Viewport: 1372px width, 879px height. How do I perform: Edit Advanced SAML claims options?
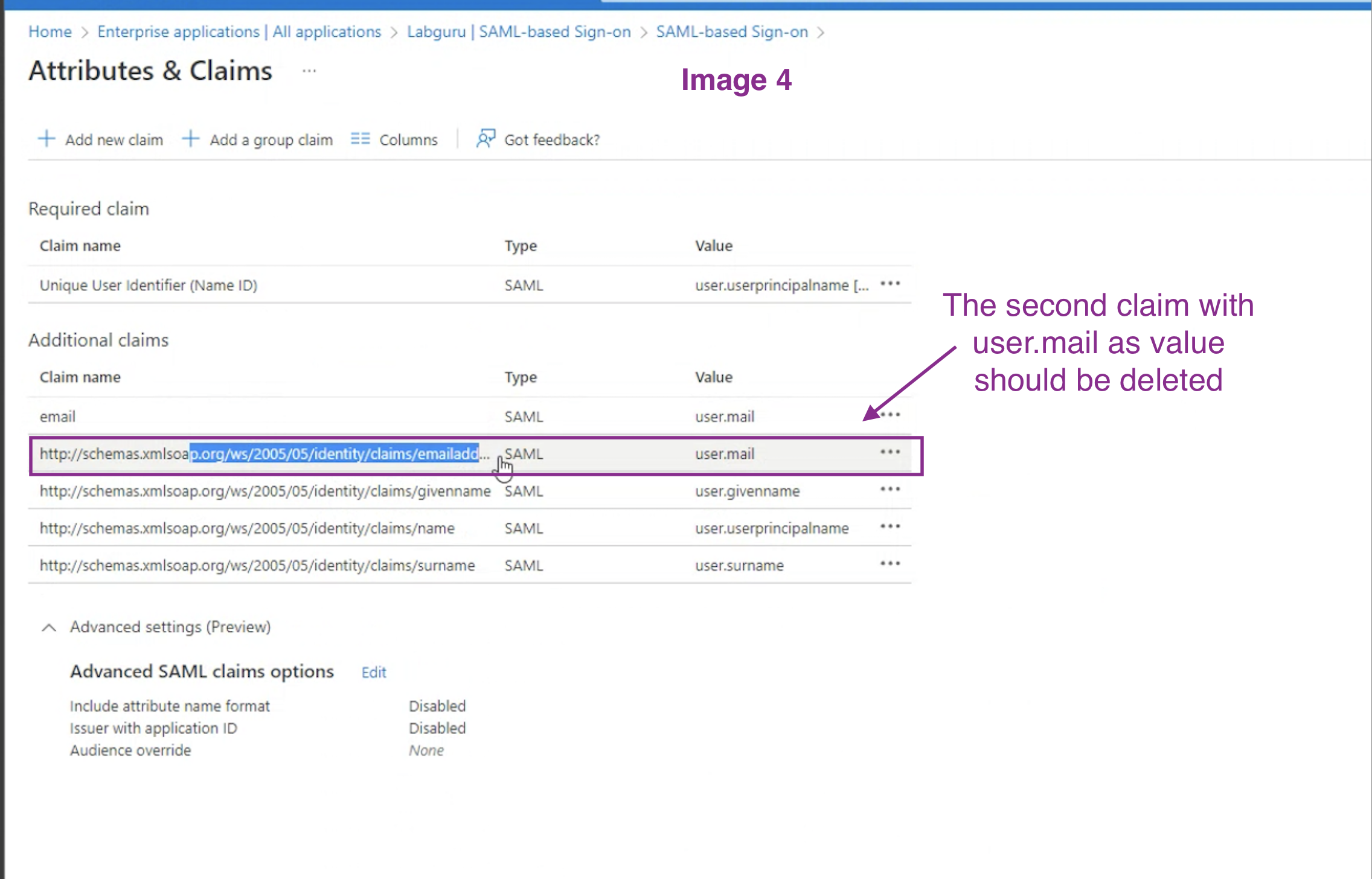tap(374, 673)
